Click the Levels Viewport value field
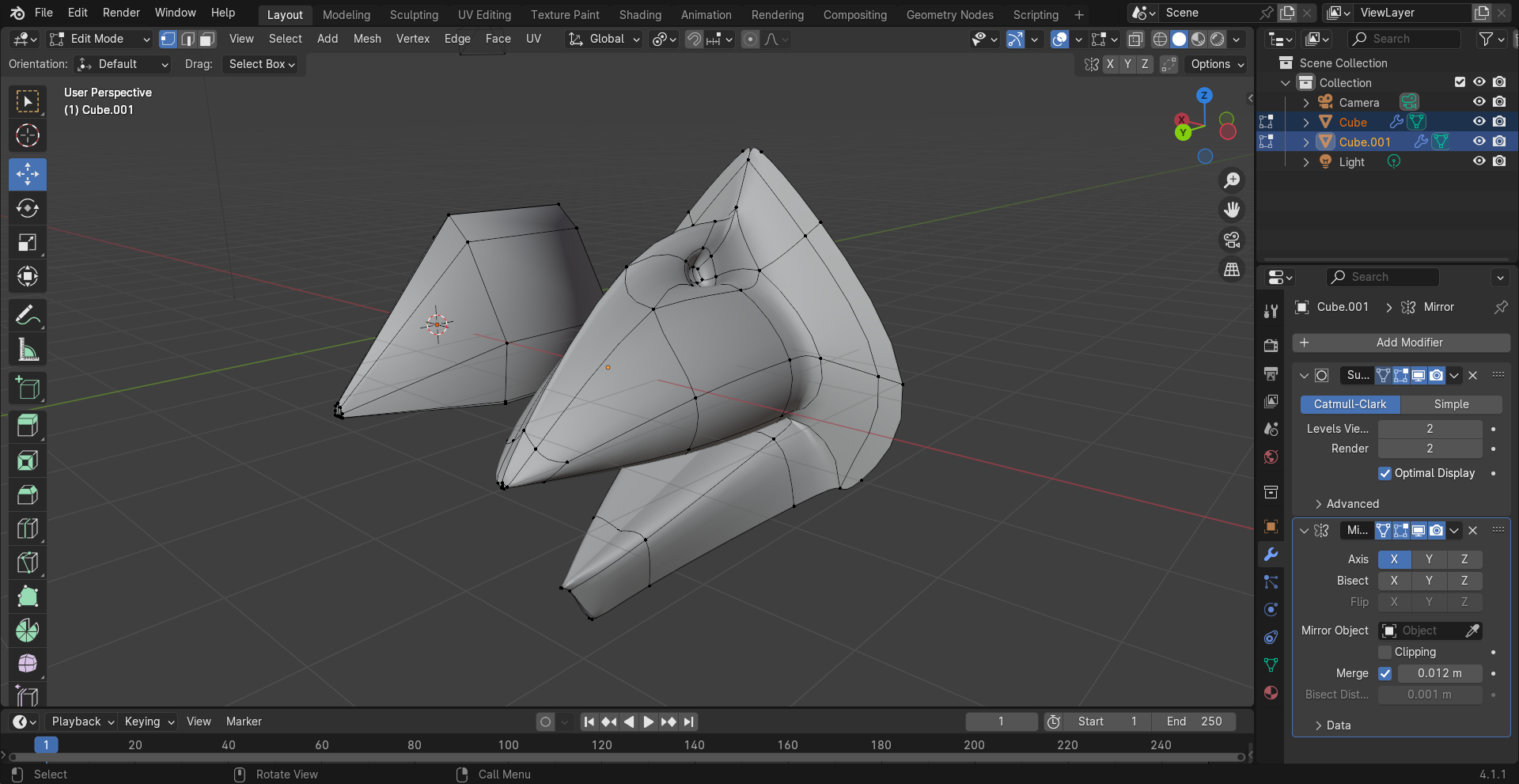Screen dimensions: 1519x784 coord(1430,429)
